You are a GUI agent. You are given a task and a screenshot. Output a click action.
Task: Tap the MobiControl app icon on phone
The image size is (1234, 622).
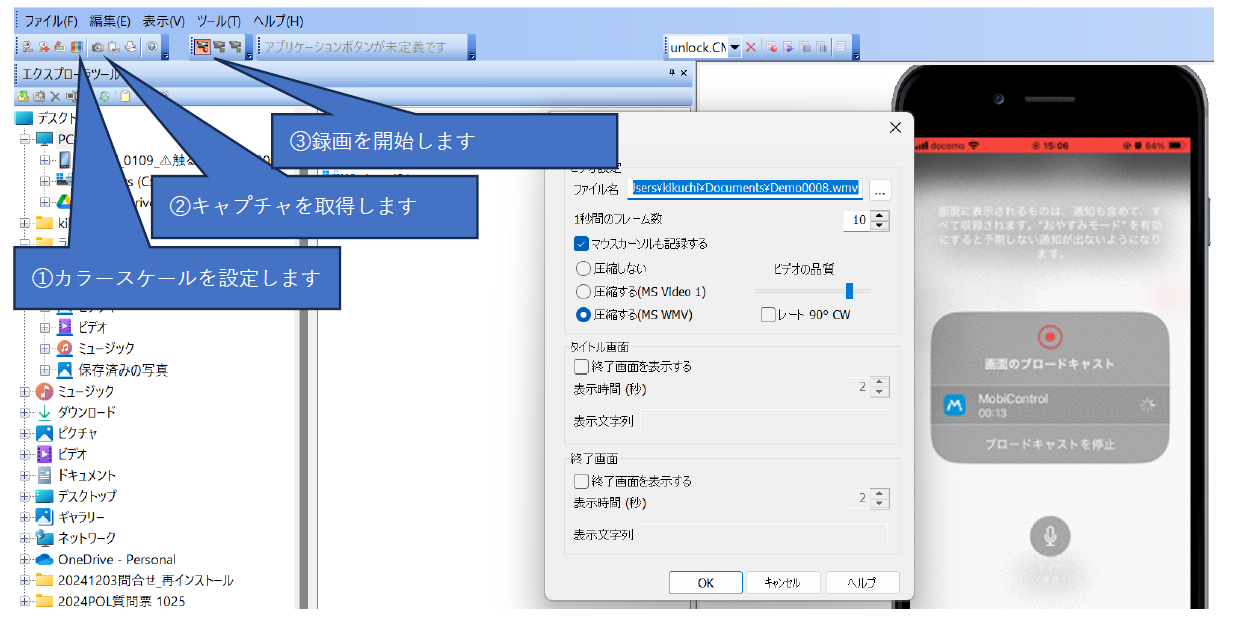(x=955, y=405)
